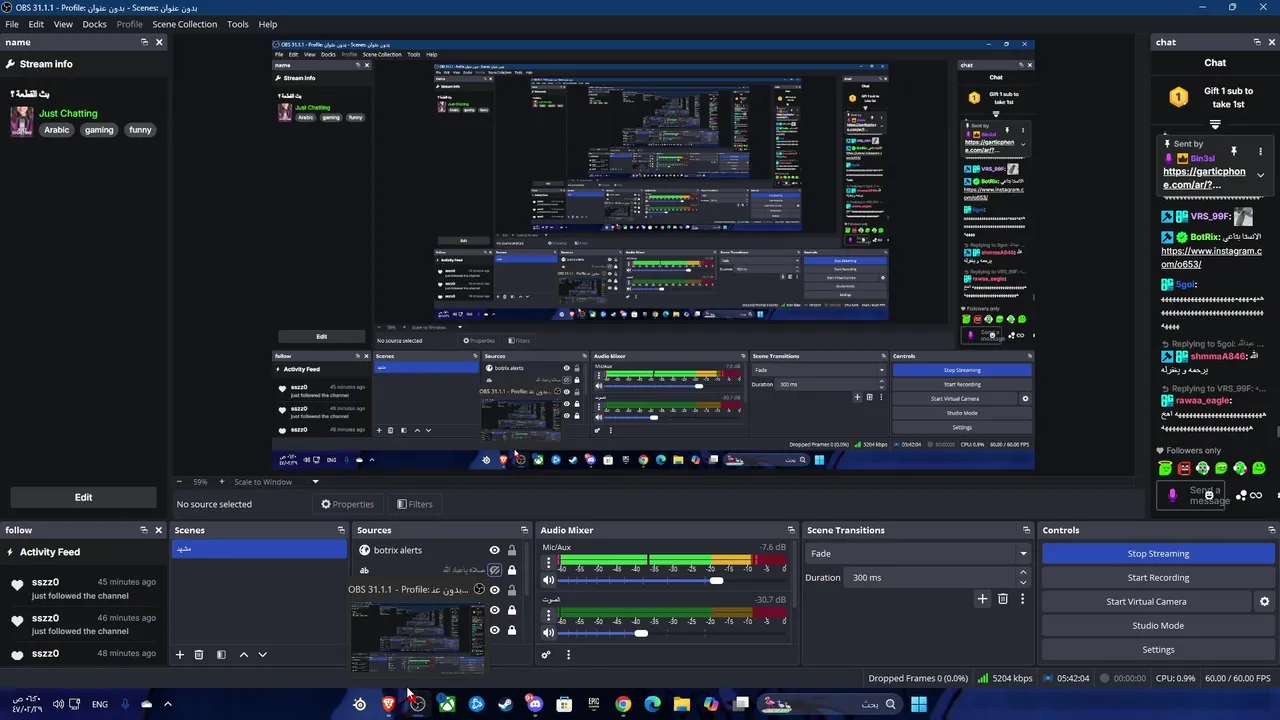Screen dimensions: 1280x720
Task: Add a scene transition with plus icon
Action: (x=982, y=599)
